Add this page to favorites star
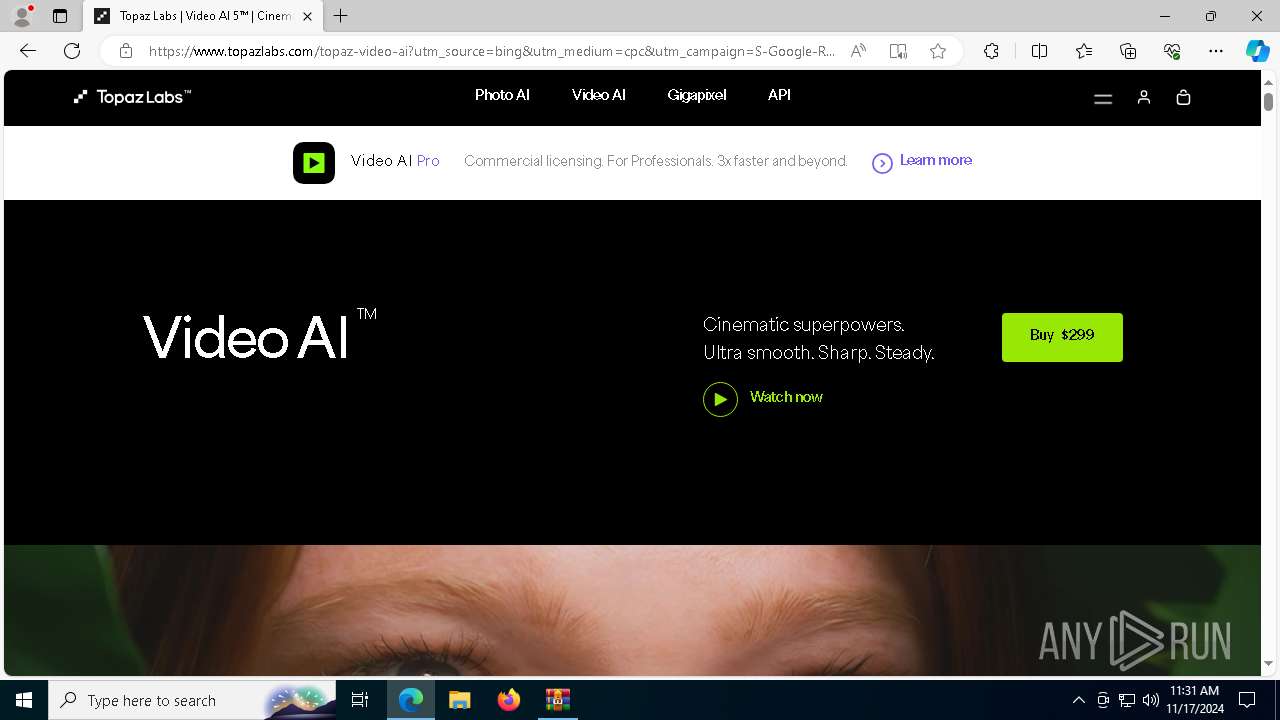1280x720 pixels. click(x=938, y=51)
